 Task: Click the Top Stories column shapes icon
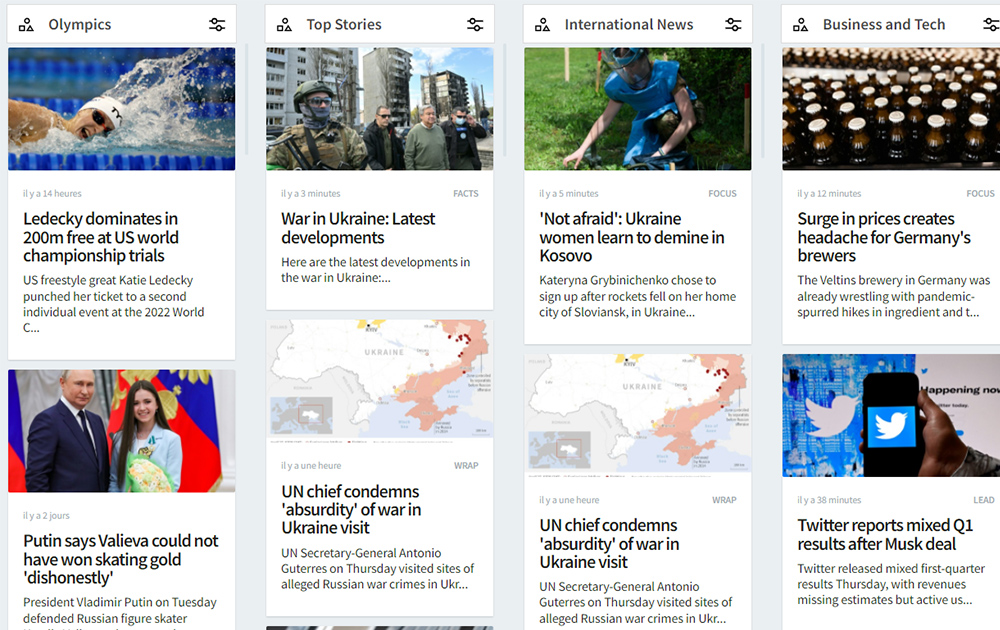(x=284, y=25)
